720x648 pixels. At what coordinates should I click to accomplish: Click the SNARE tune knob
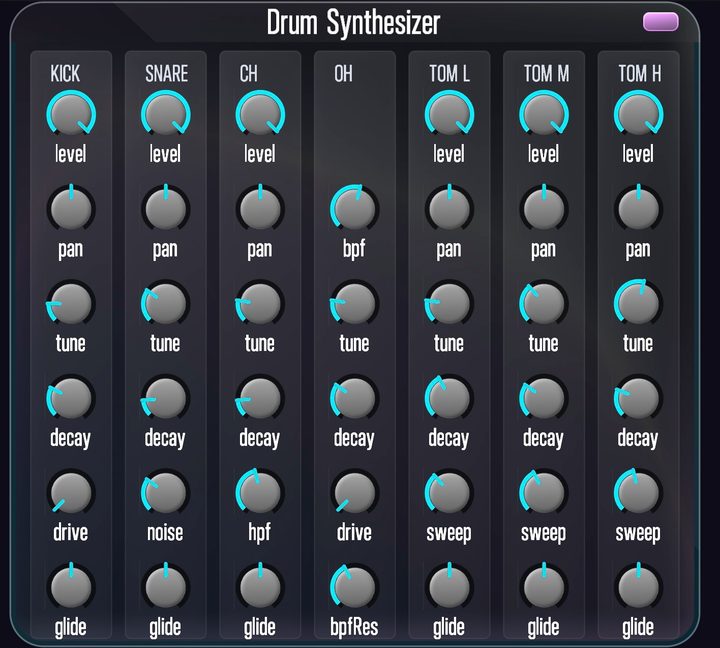click(x=165, y=303)
